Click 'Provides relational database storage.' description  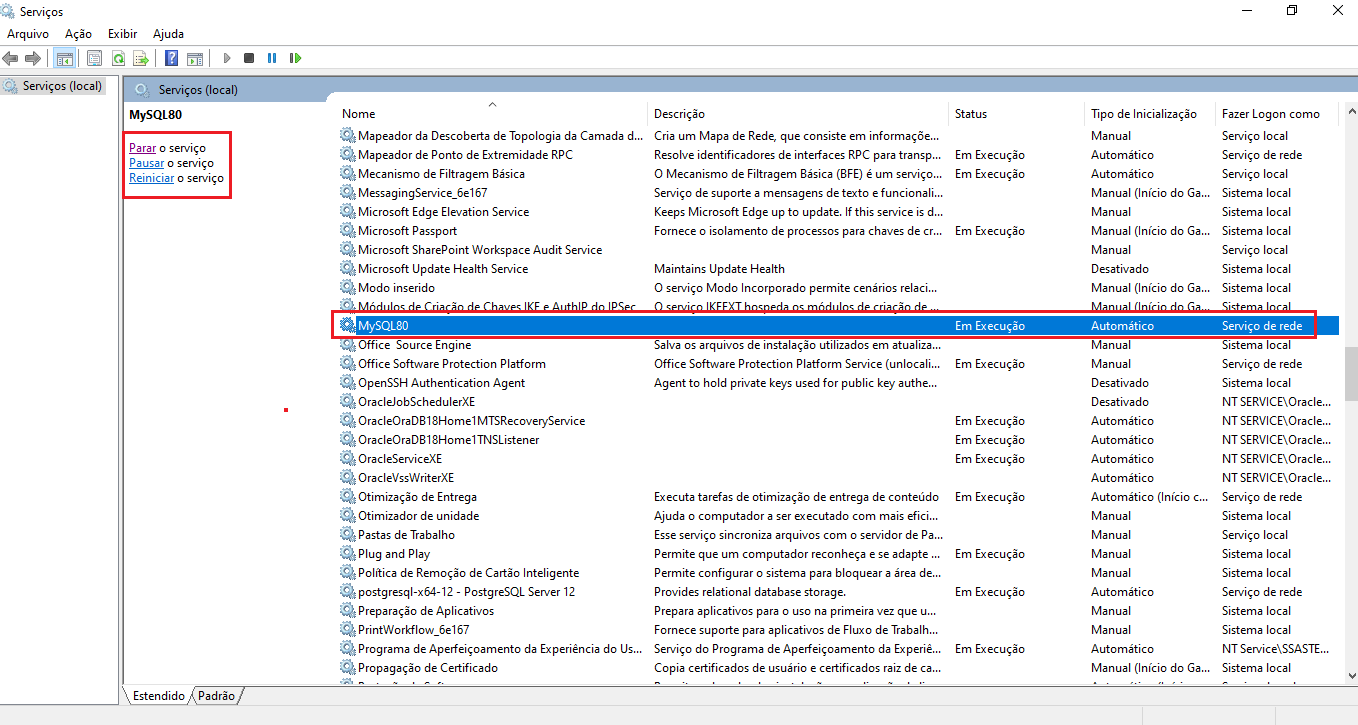coord(751,592)
